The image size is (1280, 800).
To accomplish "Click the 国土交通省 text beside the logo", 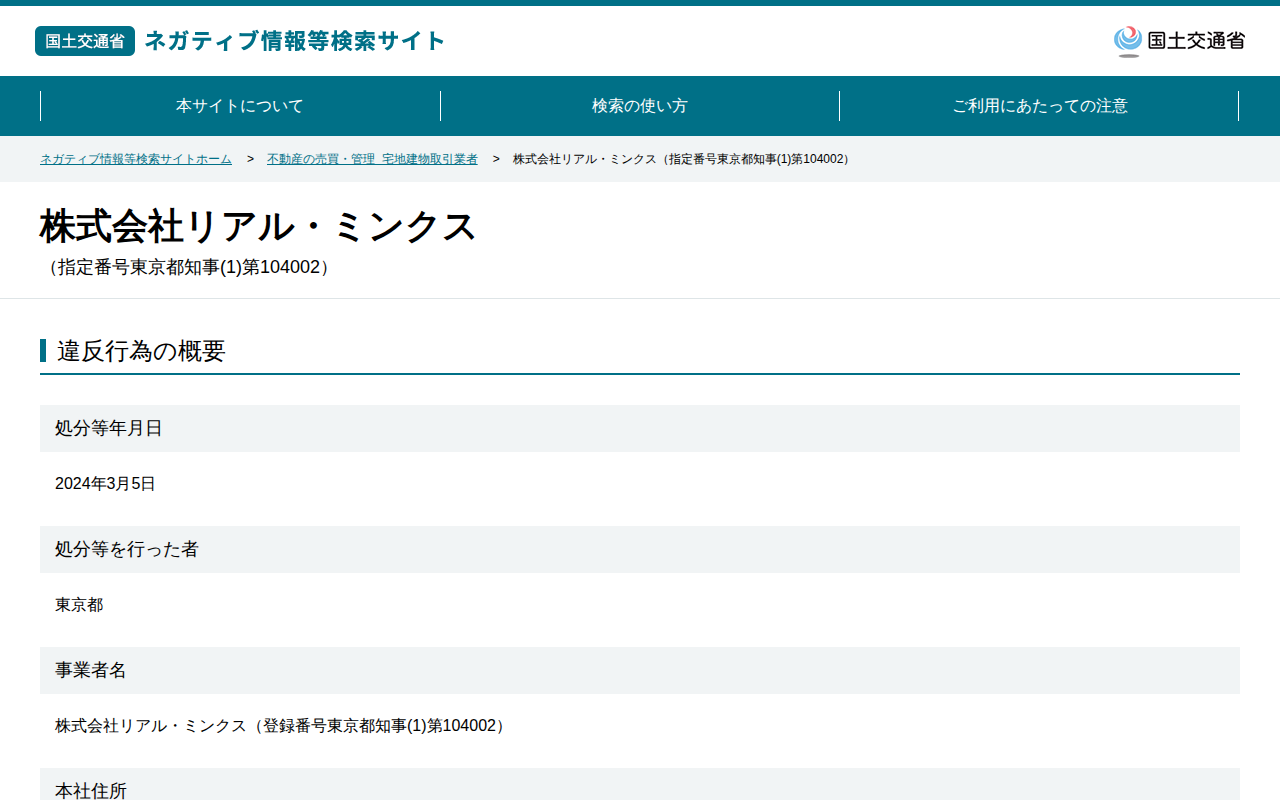I will pos(1196,41).
